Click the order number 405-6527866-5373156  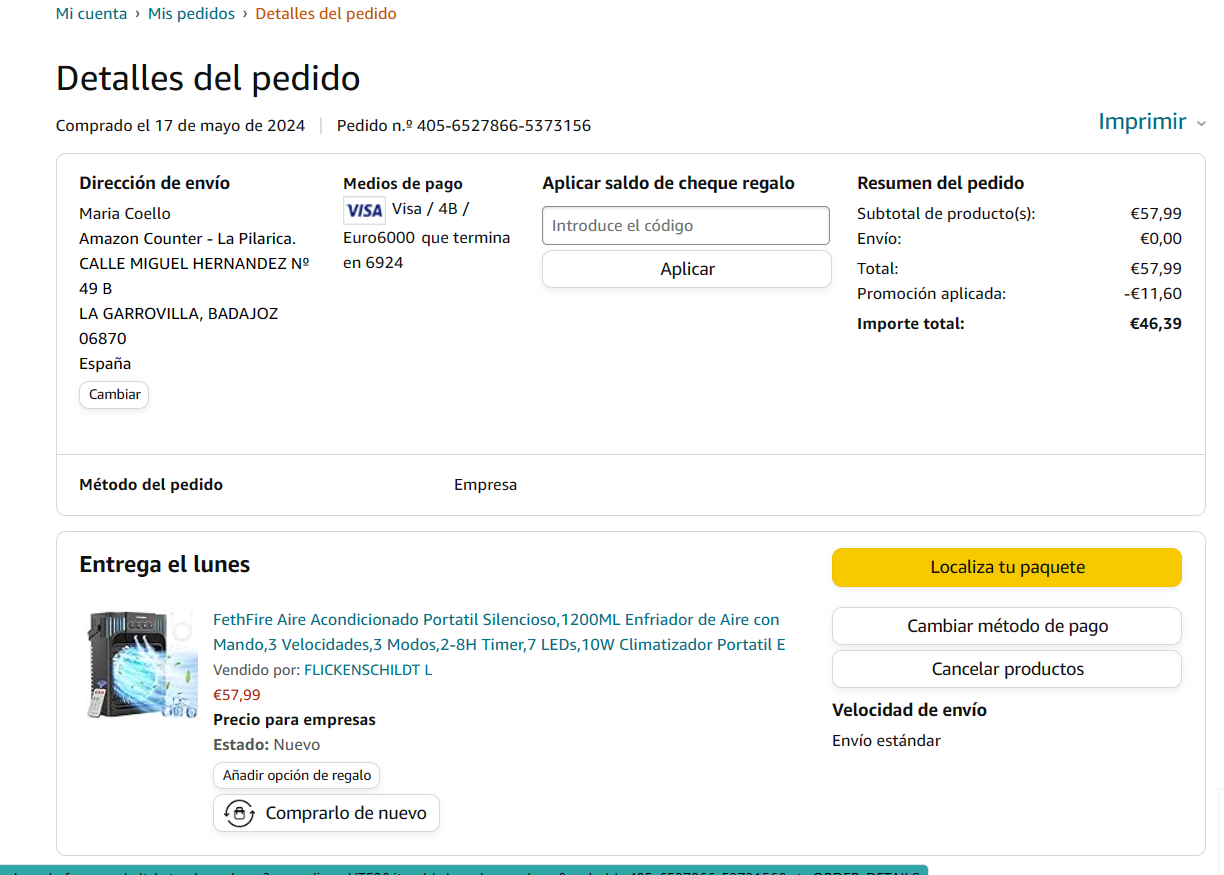pos(503,126)
